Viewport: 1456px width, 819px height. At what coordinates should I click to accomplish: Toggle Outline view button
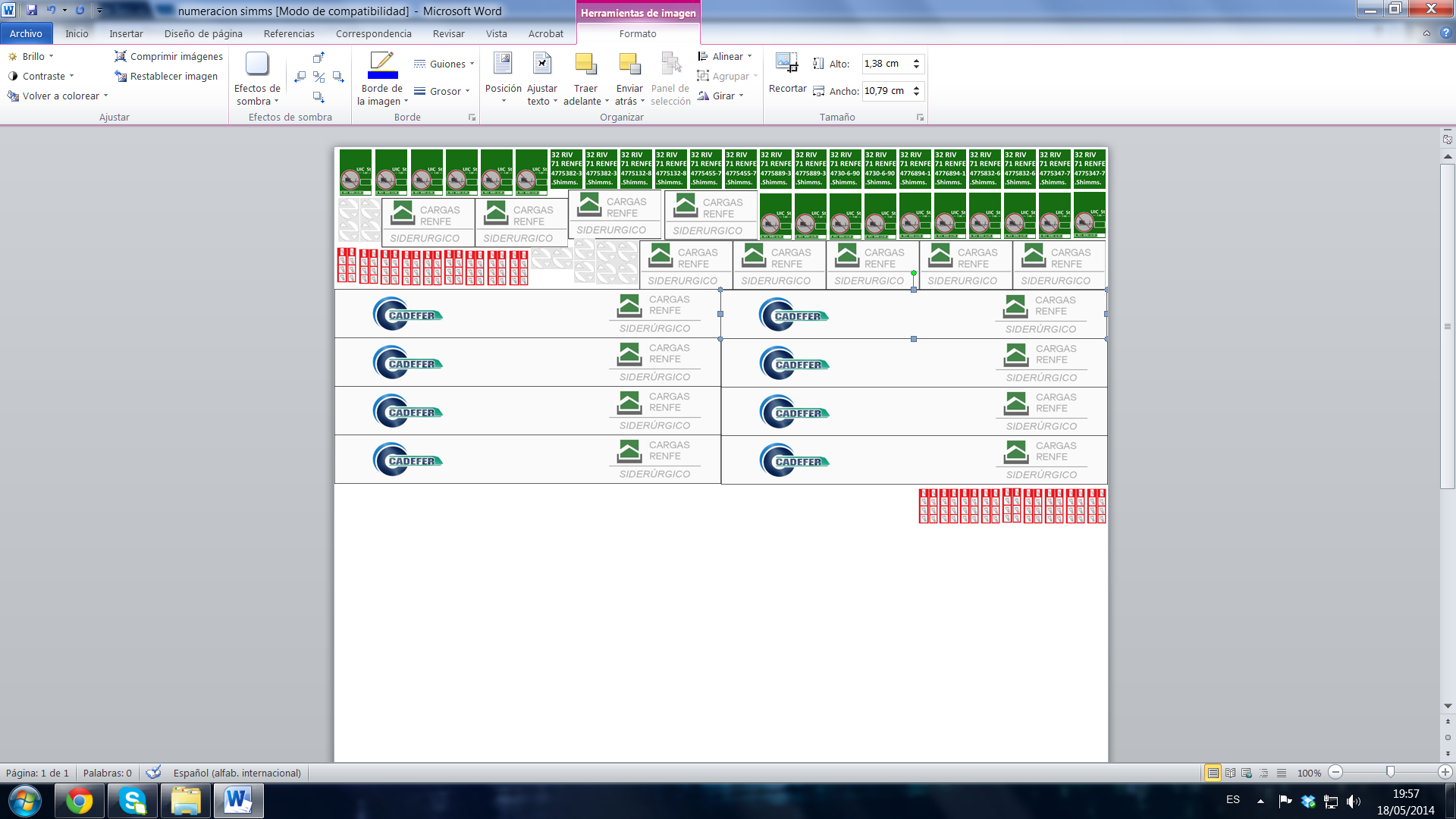click(1264, 773)
